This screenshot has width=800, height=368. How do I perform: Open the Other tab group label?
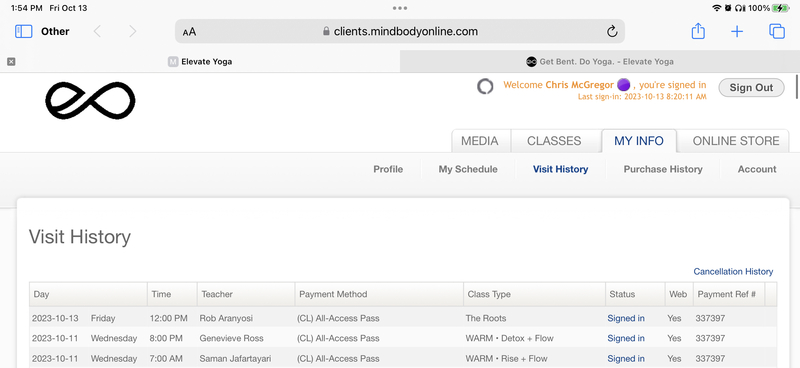coord(55,32)
